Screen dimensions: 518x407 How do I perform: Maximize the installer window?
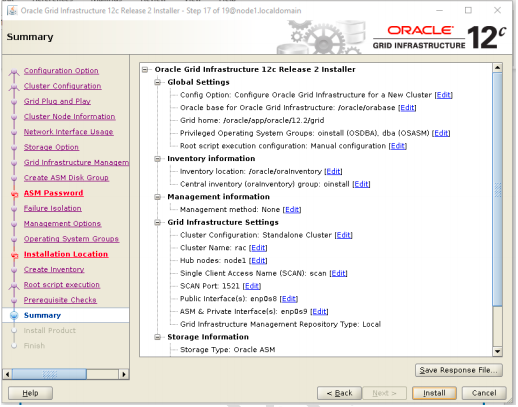468,10
